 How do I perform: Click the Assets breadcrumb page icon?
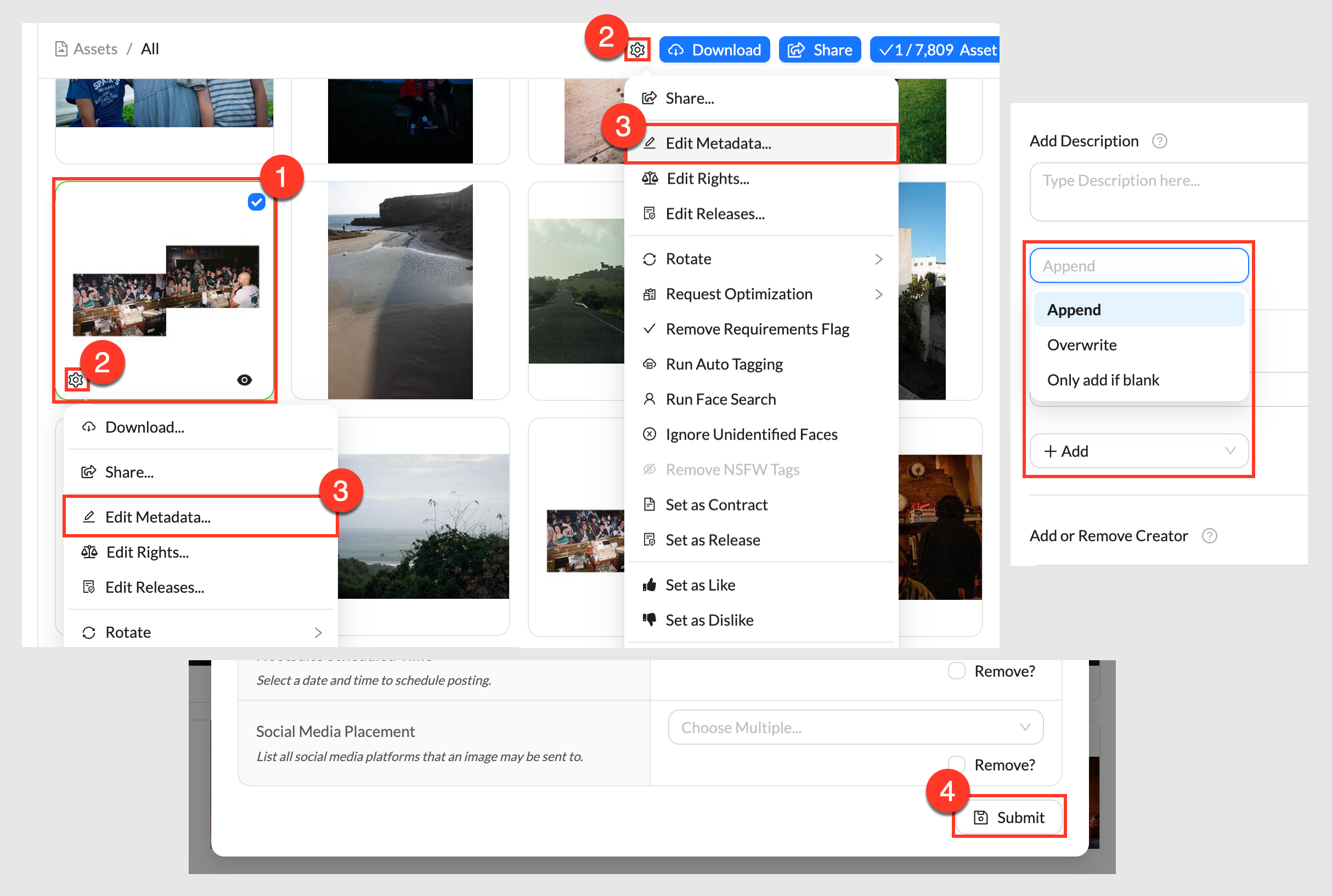[61, 49]
